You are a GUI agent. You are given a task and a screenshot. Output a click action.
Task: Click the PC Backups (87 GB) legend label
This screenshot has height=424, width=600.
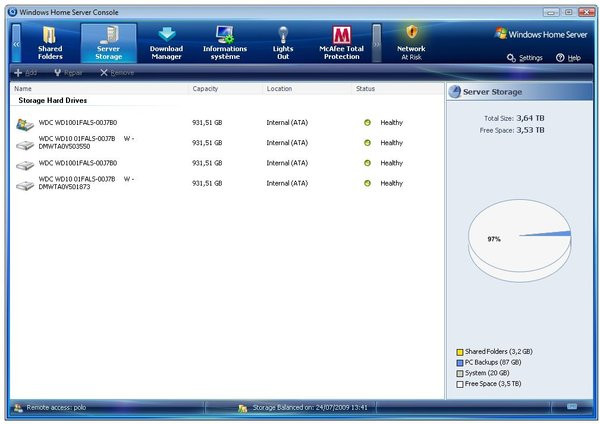click(x=493, y=362)
